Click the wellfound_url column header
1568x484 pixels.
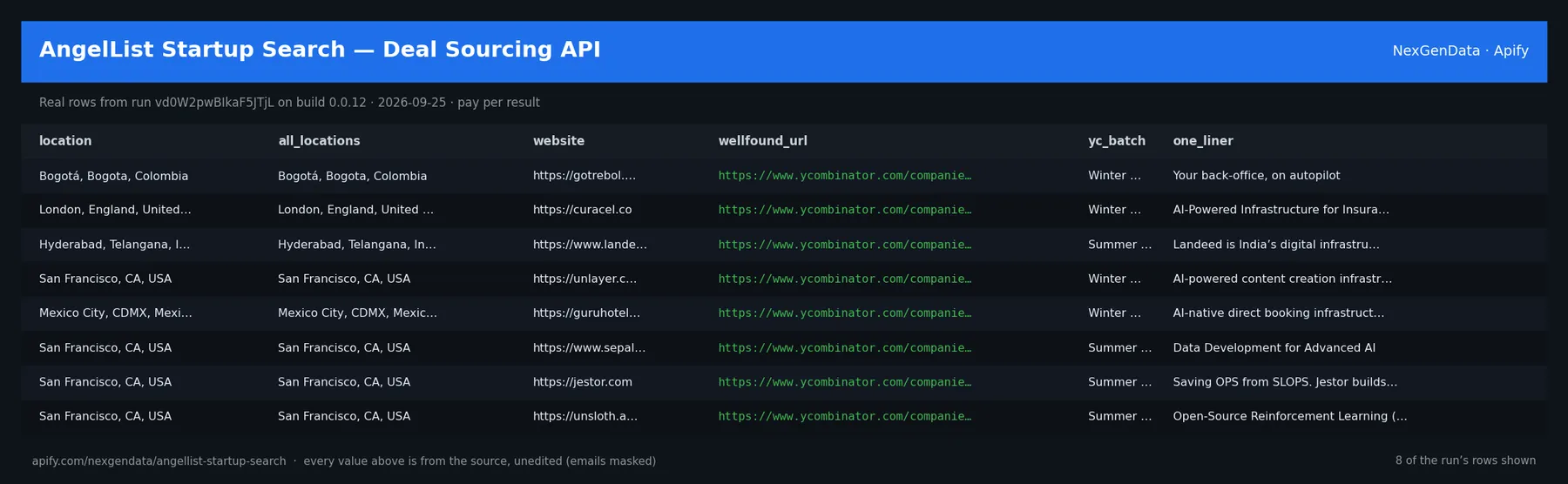pos(762,141)
